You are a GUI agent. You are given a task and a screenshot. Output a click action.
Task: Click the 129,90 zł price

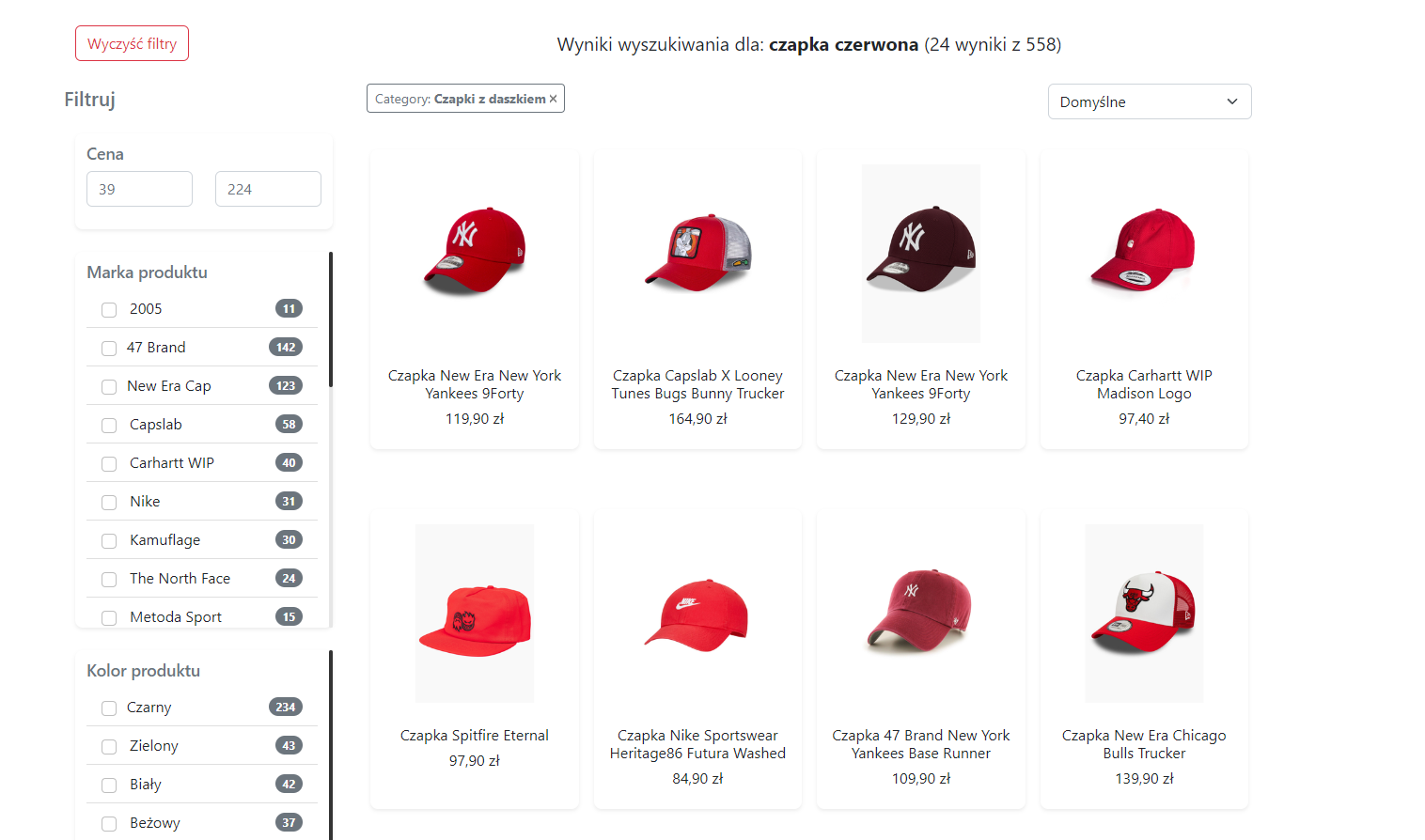click(x=921, y=419)
